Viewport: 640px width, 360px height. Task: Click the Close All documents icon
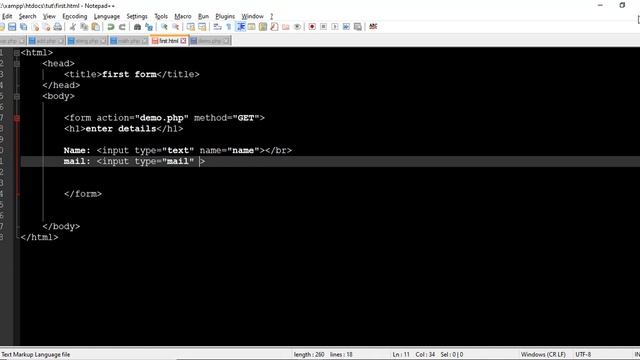click(x=47, y=27)
